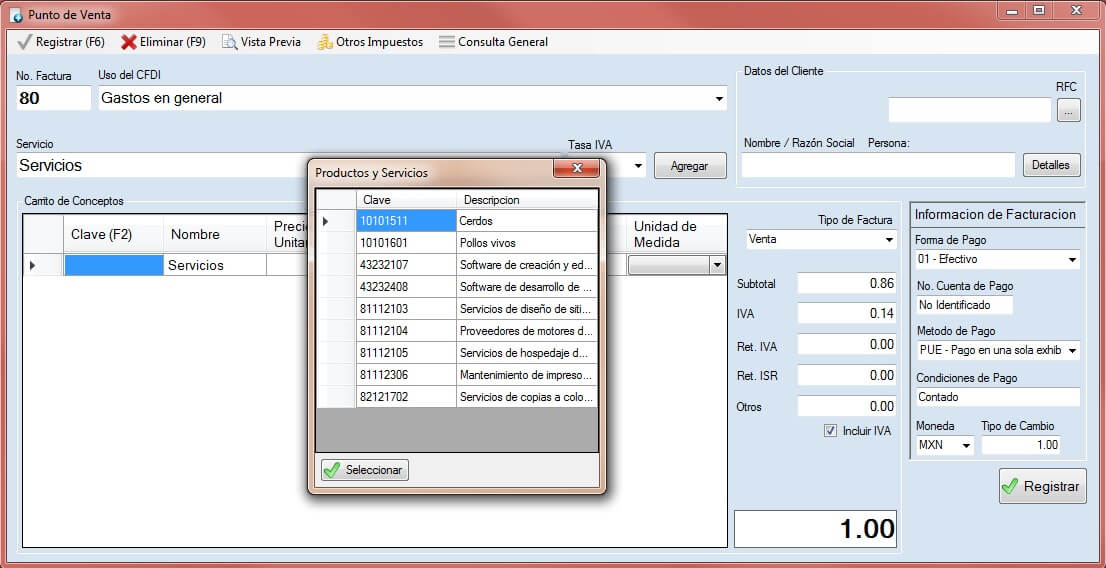Click the Seleccionar button text

pyautogui.click(x=374, y=470)
